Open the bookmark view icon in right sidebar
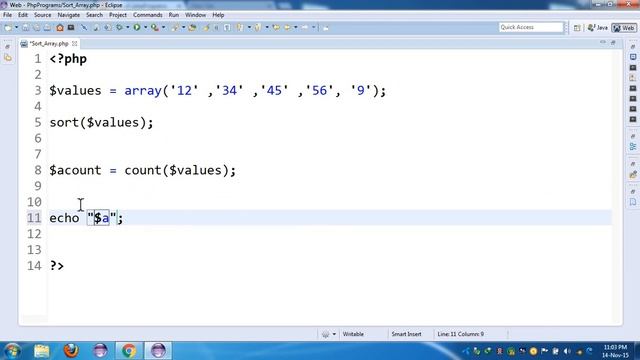Viewport: 640px width, 360px height. 633,202
